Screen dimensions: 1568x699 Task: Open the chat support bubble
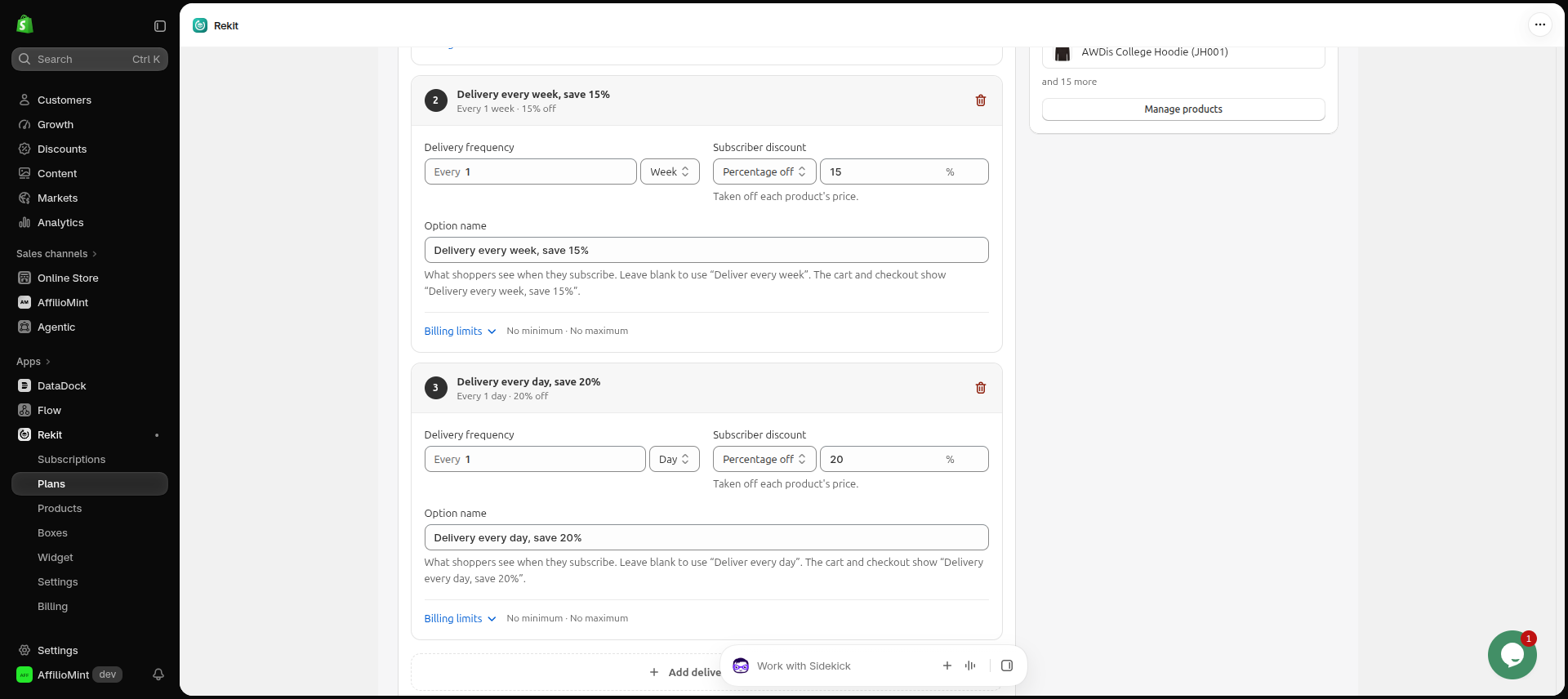pyautogui.click(x=1512, y=655)
